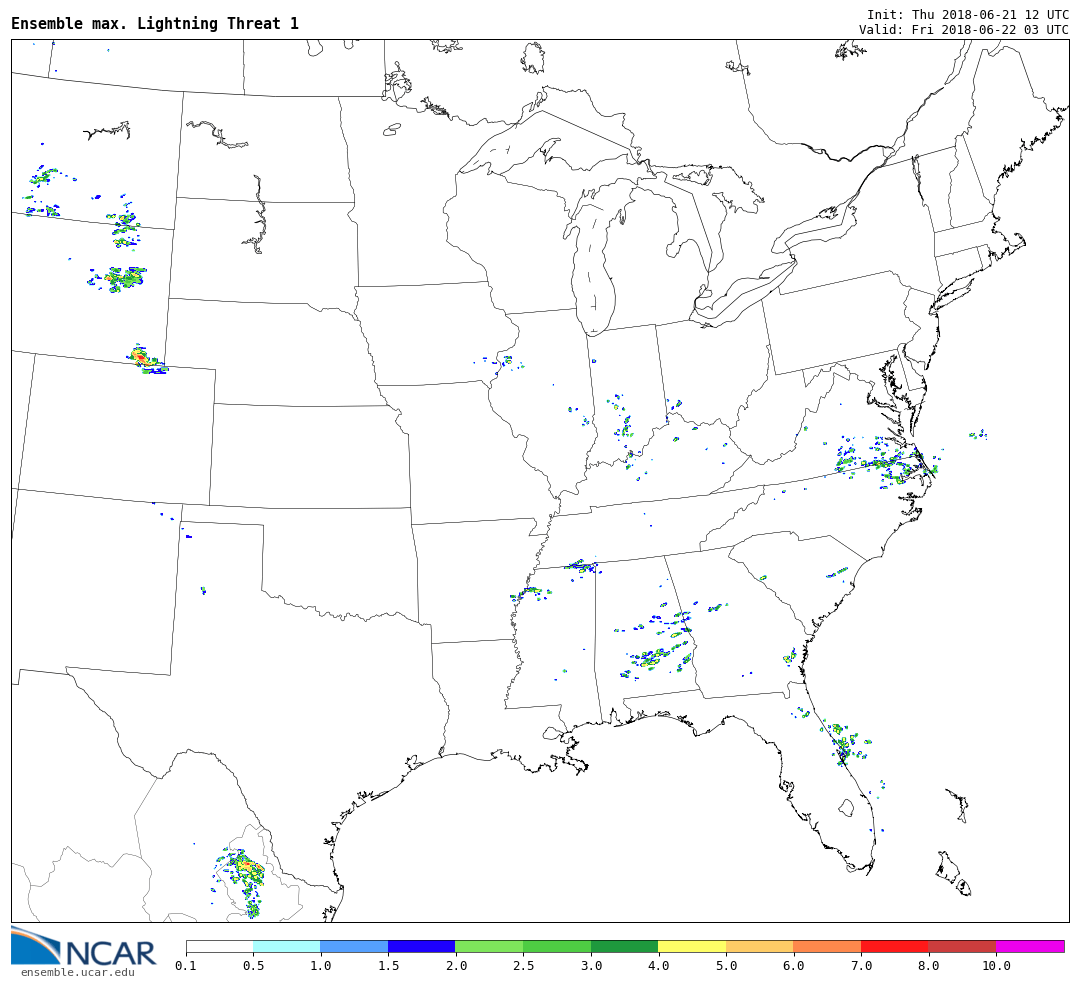The image size is (1080, 985).
Task: Click the bright red 7.0–8.0 swatch
Action: click(894, 946)
